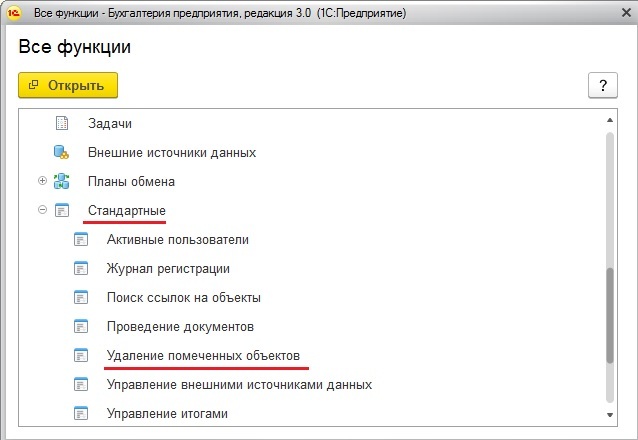Click the icon beside Управление итогами

click(81, 413)
